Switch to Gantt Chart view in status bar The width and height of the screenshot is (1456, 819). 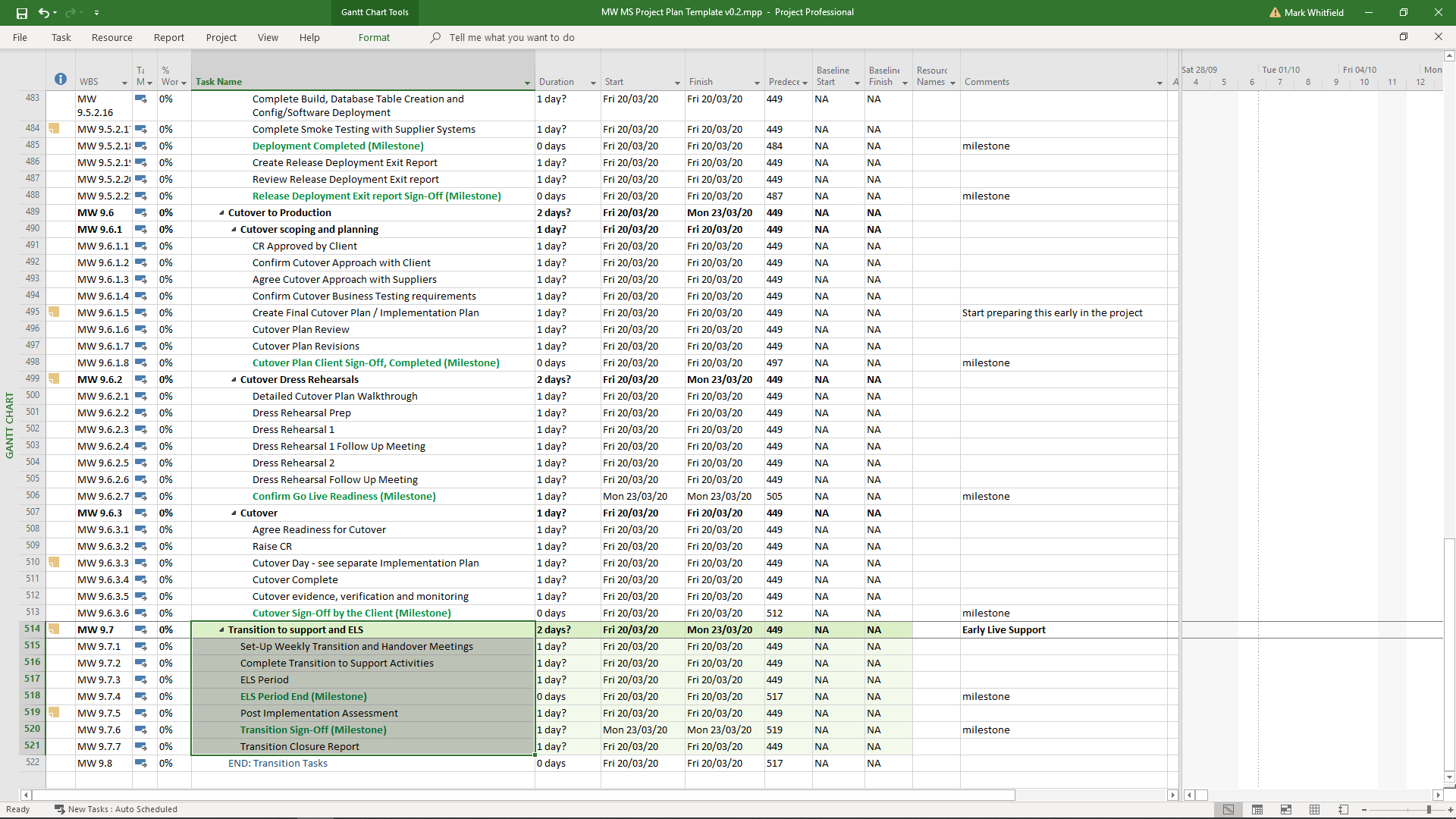1228,809
